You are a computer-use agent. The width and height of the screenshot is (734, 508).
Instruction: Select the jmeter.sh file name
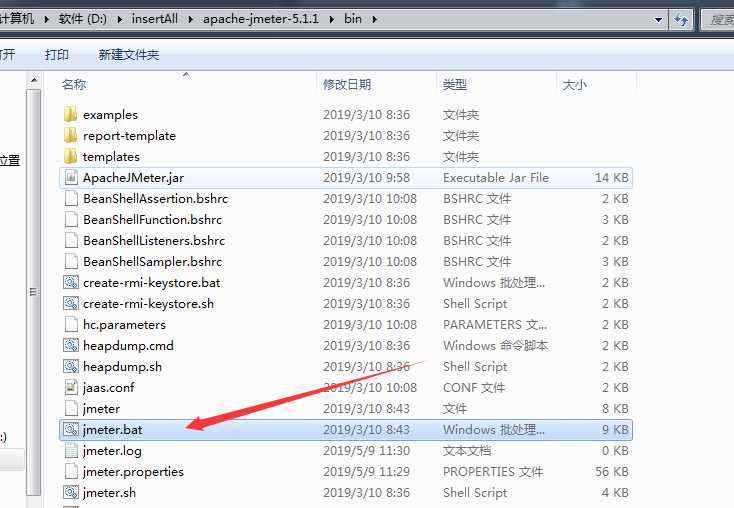point(109,493)
